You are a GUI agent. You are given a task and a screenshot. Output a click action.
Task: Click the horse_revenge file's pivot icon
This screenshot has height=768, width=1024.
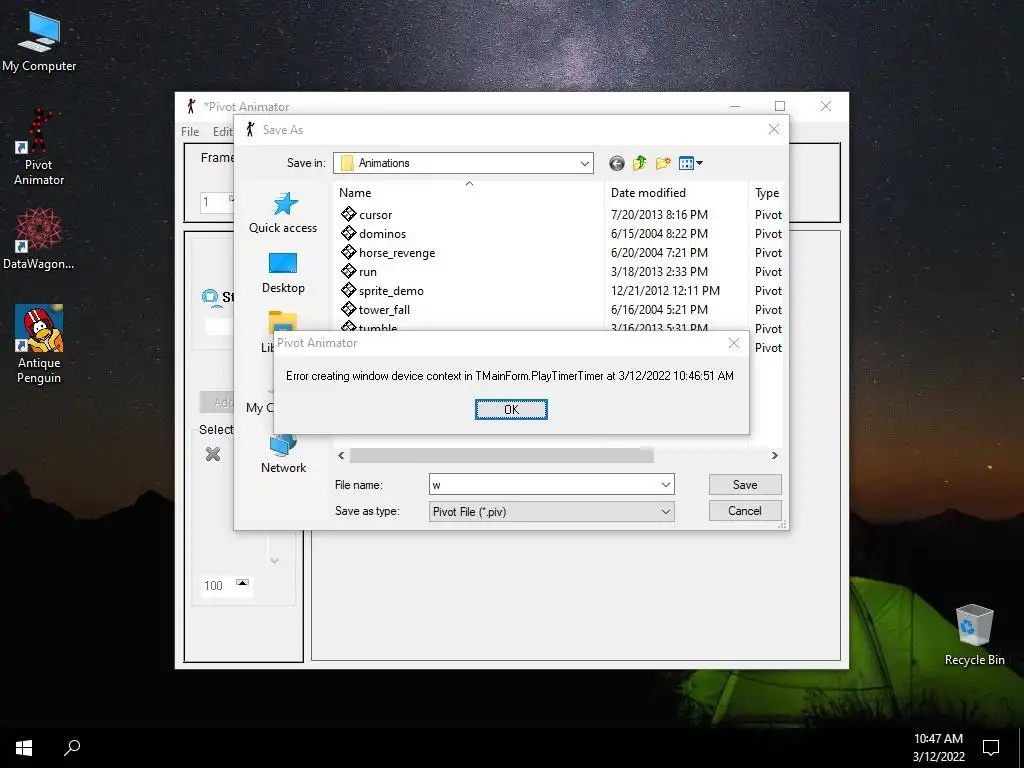pyautogui.click(x=348, y=252)
